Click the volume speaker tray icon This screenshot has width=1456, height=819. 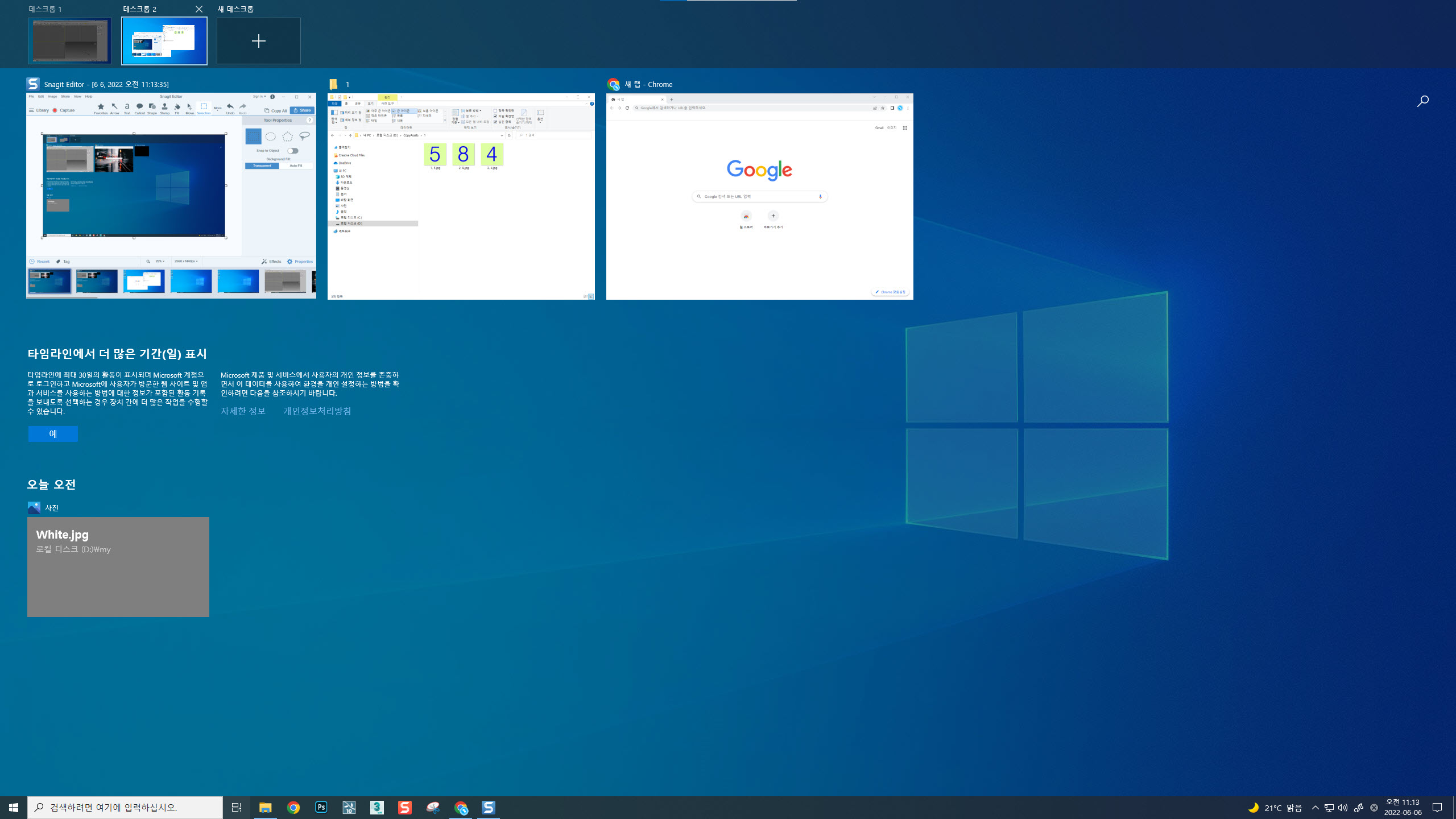click(1343, 808)
